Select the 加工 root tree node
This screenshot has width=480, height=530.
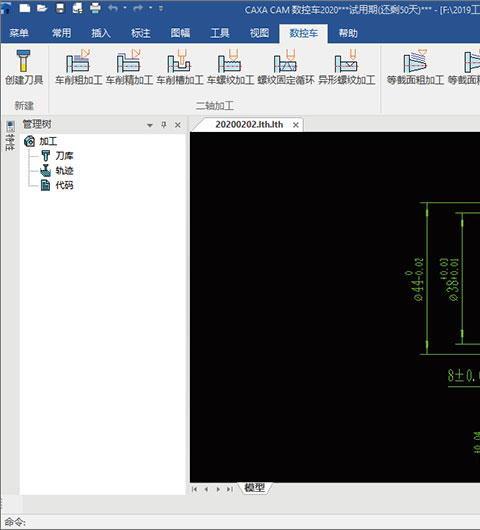pyautogui.click(x=48, y=141)
